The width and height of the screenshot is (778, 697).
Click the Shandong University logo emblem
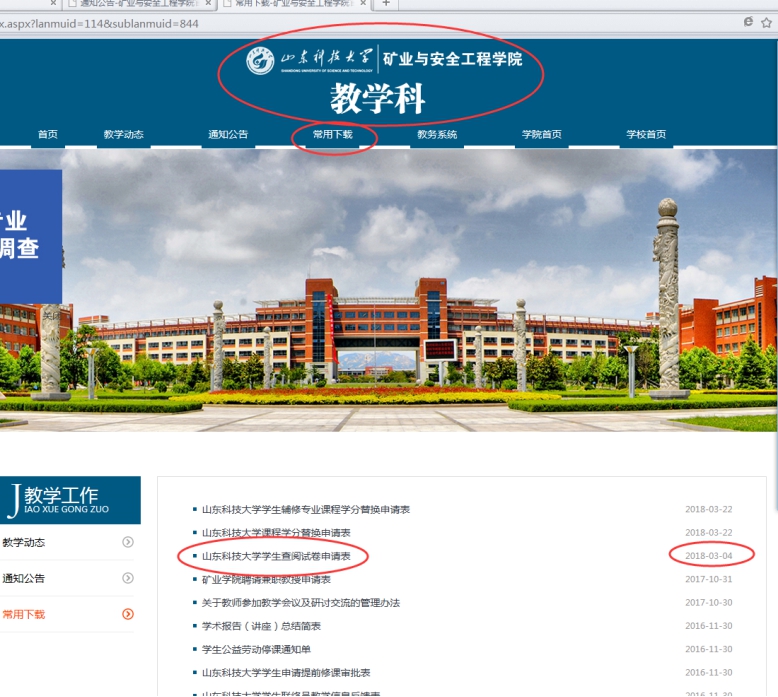click(x=260, y=61)
